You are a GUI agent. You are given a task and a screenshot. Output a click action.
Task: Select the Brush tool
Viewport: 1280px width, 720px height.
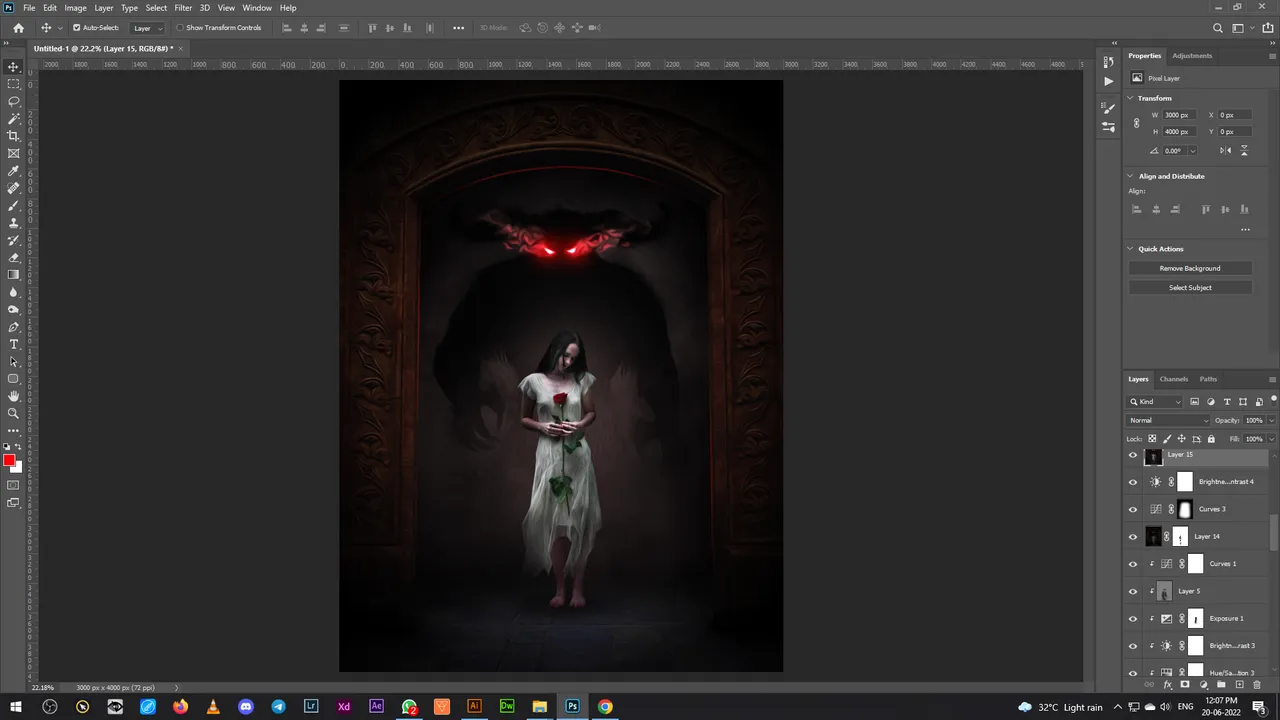pos(14,206)
